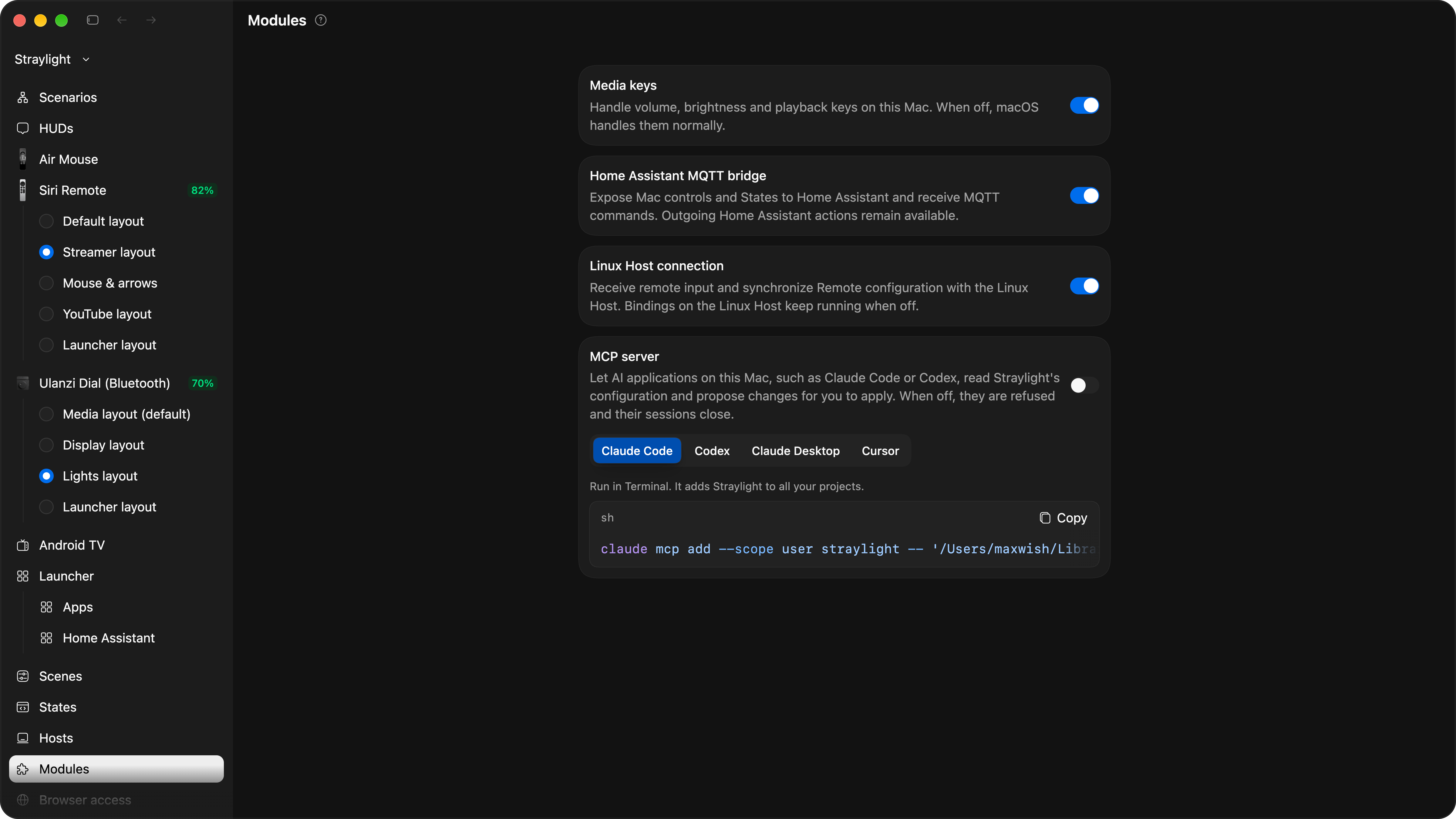
Task: Select the Air Mouse remote icon
Action: [23, 159]
